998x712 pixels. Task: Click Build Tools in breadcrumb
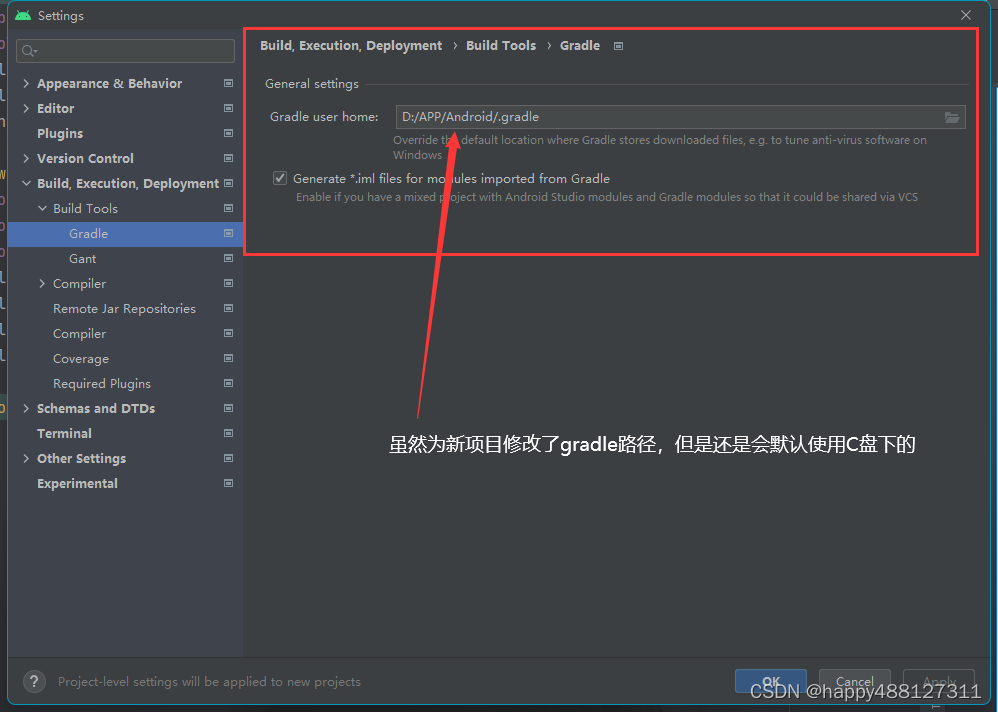tap(501, 46)
